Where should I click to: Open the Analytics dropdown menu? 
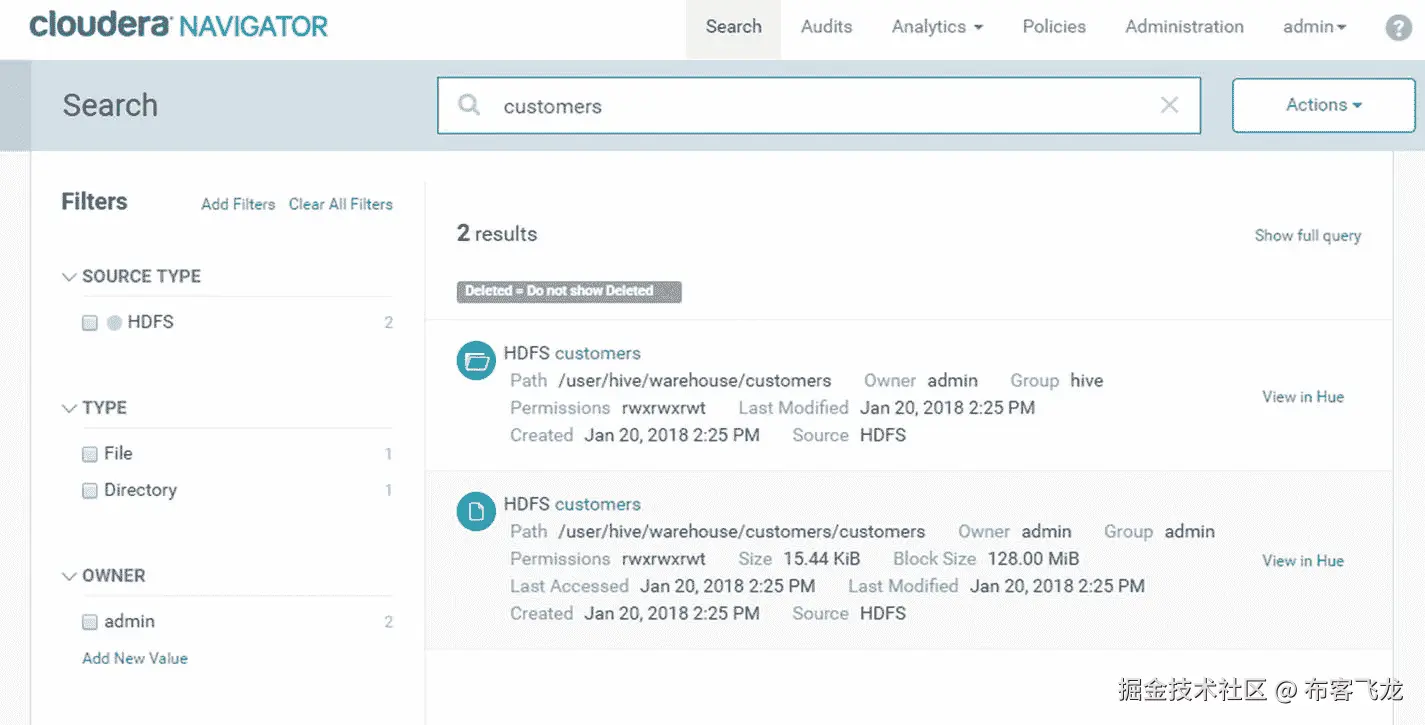coord(937,27)
